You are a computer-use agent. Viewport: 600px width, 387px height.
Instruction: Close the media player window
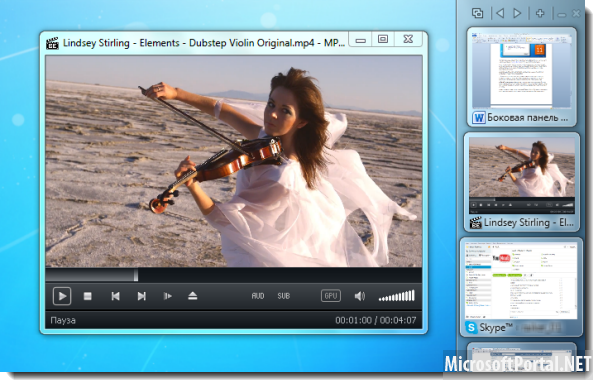tap(408, 39)
